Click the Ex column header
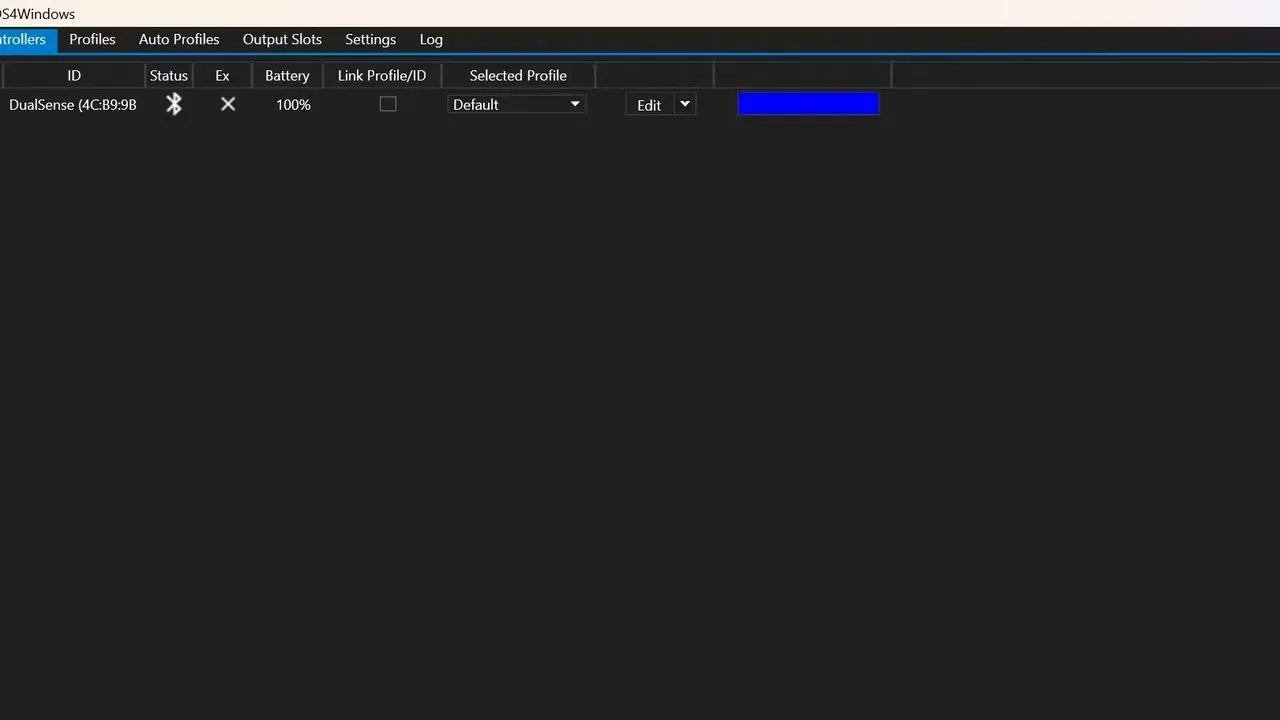 tap(222, 75)
